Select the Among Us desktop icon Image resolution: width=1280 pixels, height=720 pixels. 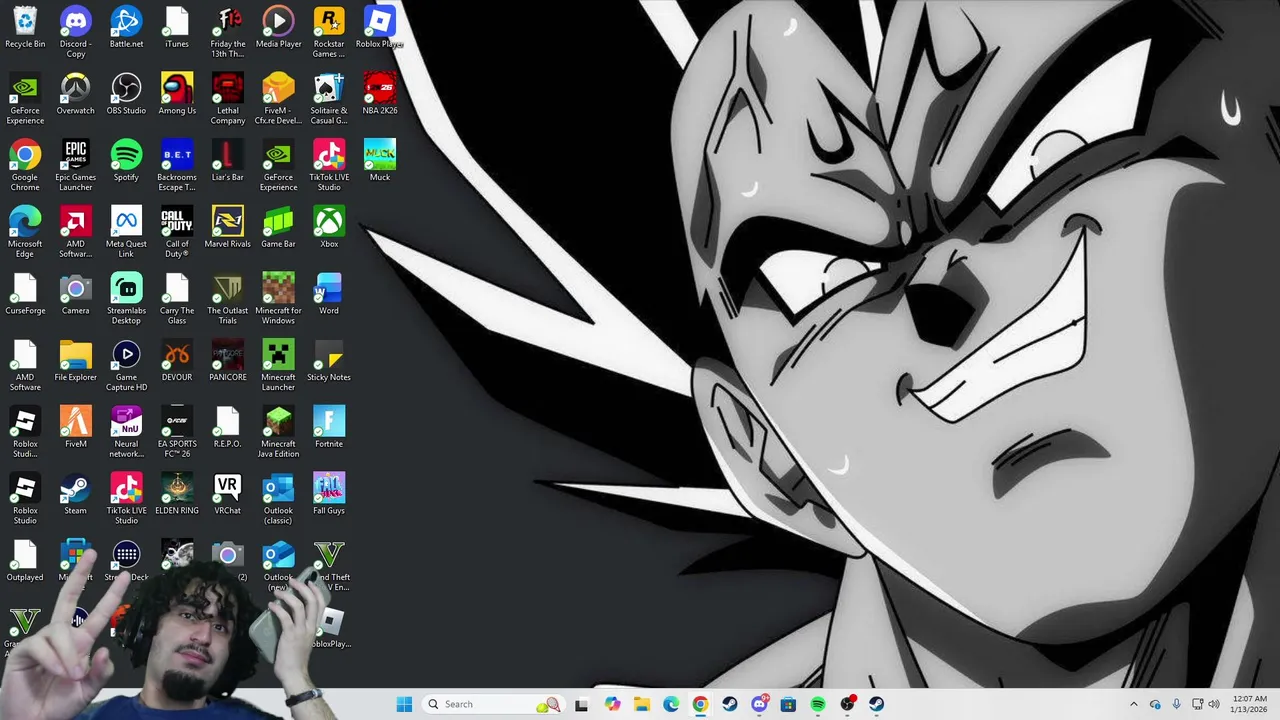coord(177,94)
